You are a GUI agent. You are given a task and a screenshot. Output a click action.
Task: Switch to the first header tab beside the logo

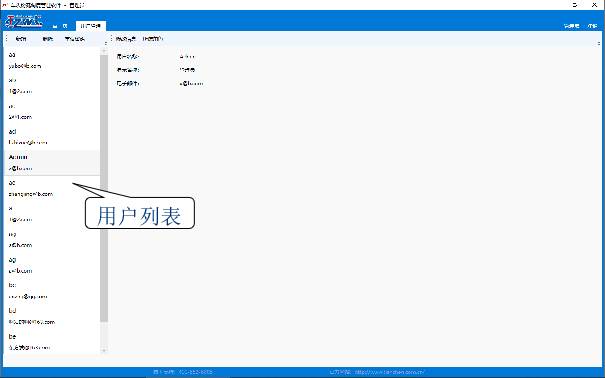click(60, 26)
